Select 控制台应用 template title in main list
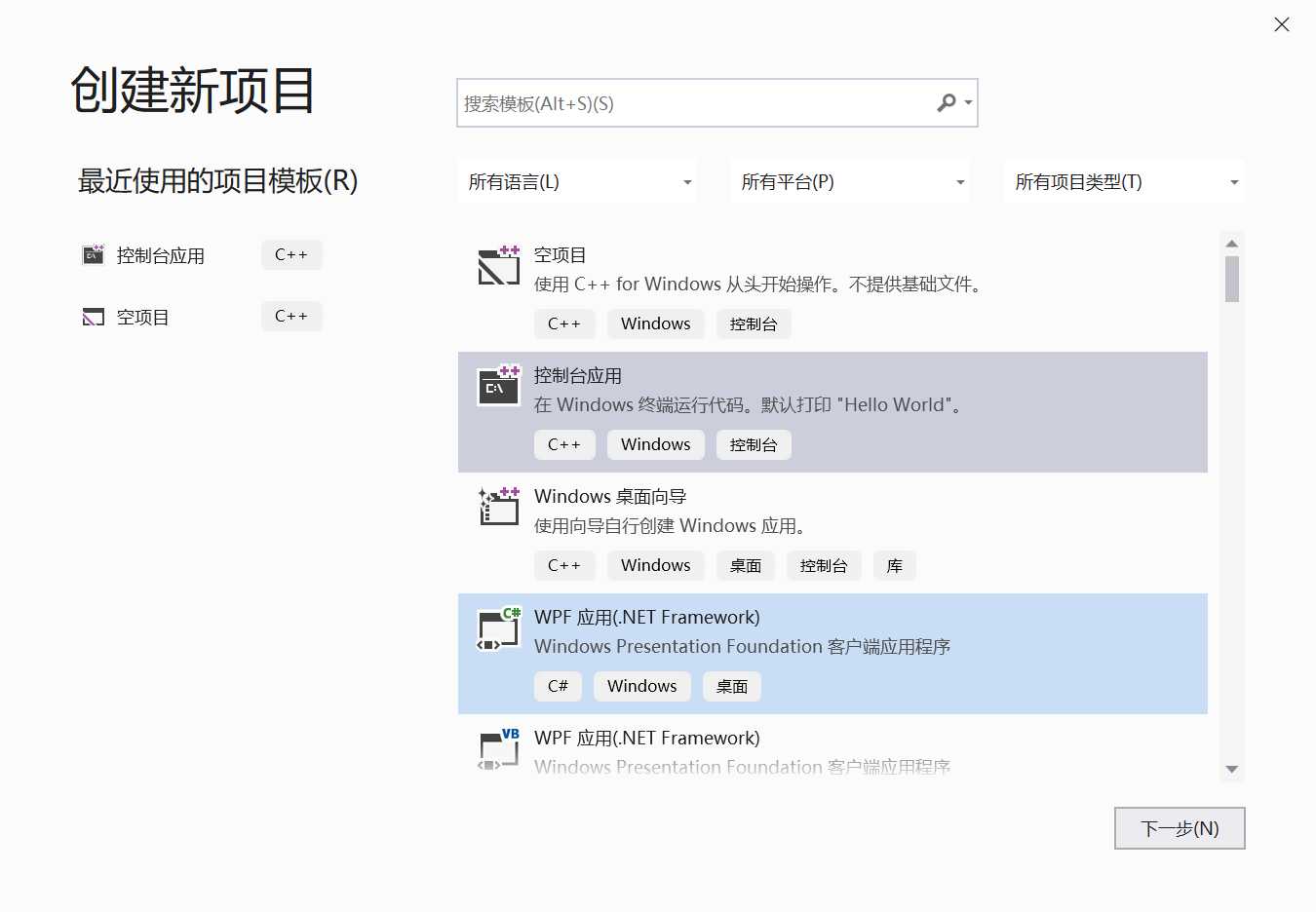 [x=578, y=376]
